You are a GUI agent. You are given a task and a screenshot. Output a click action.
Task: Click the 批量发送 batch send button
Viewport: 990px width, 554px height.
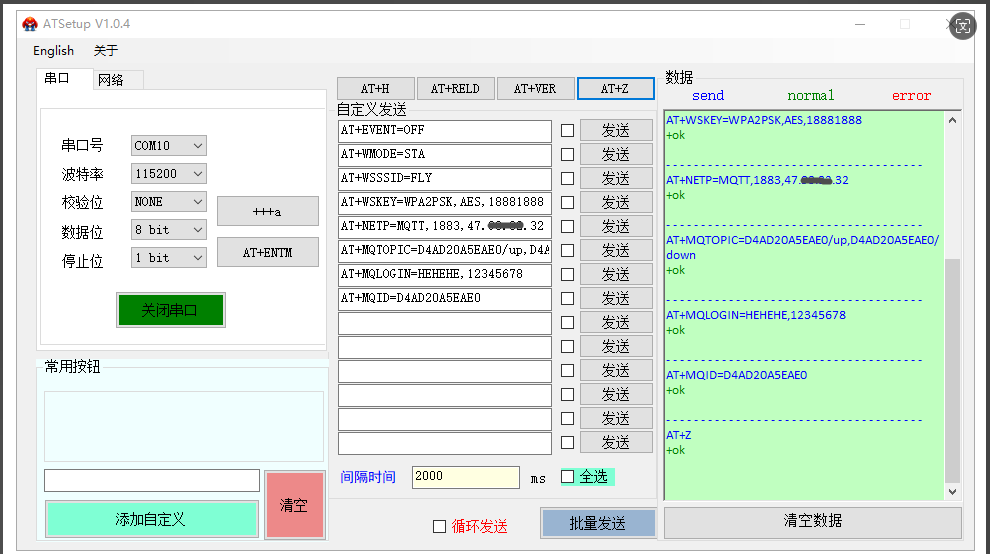click(598, 523)
